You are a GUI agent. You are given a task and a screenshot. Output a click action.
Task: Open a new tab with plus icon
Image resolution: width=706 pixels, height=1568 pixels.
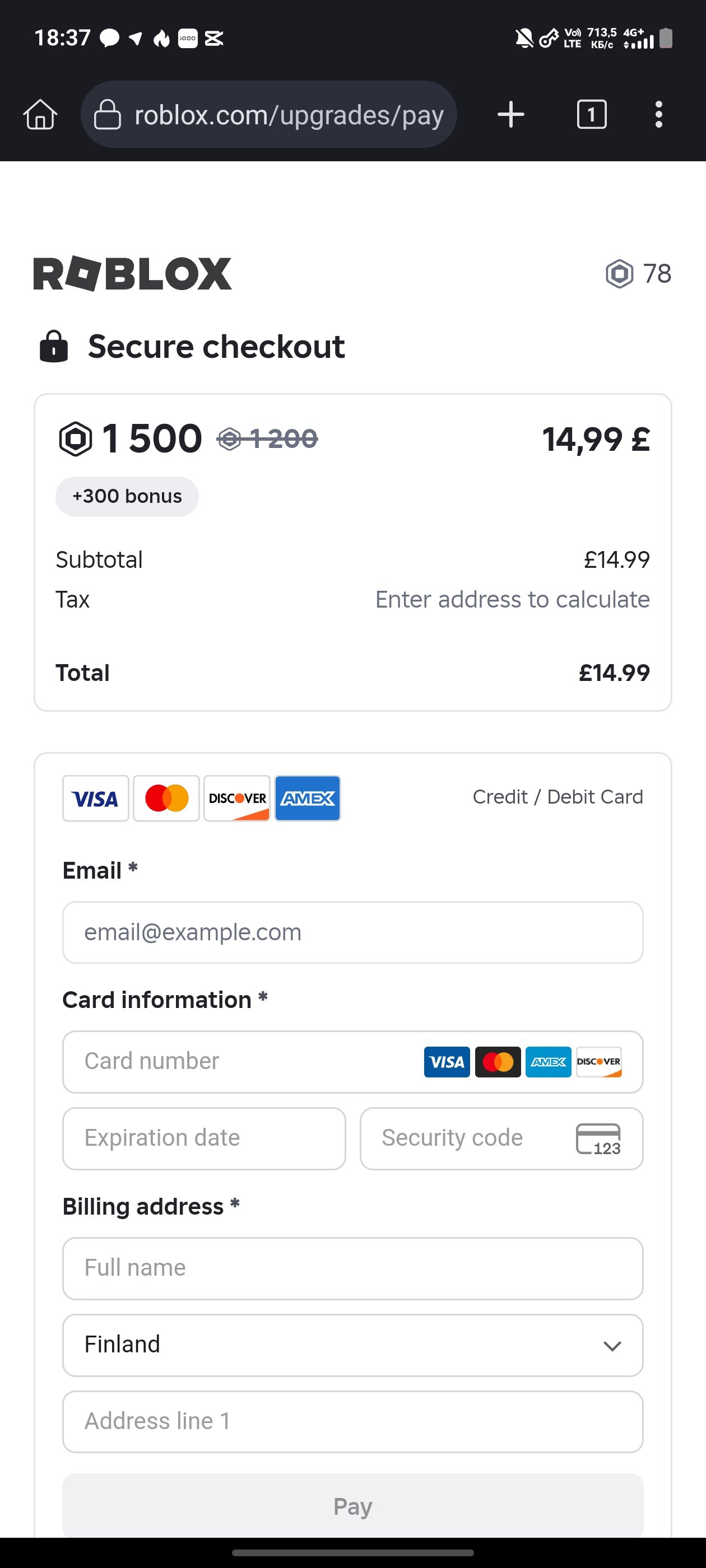510,114
